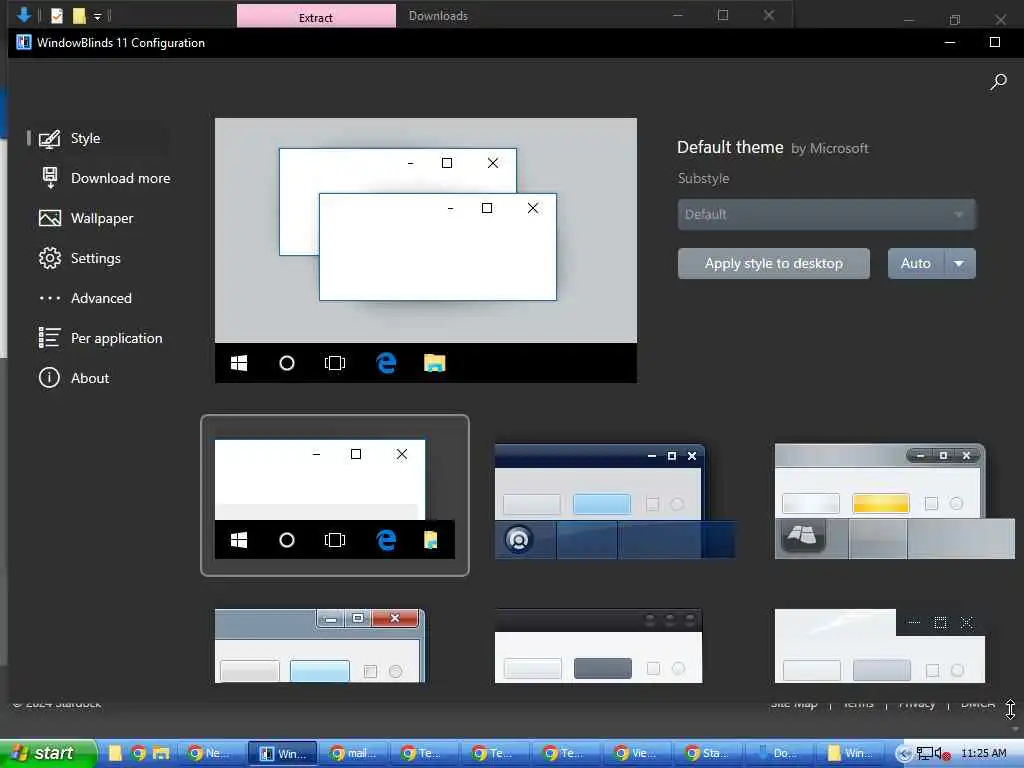The width and height of the screenshot is (1024, 768).
Task: Click the search magnifier icon
Action: pos(998,82)
